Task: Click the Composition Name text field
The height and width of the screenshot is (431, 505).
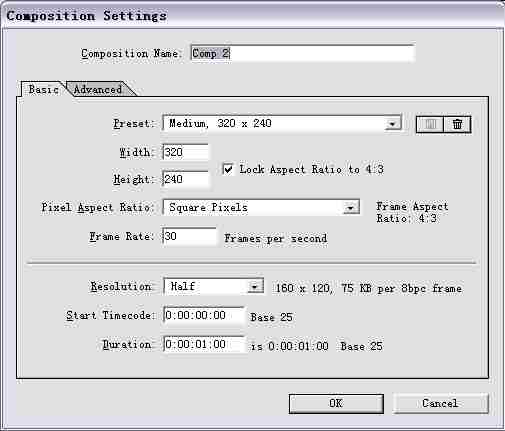Action: coord(302,53)
